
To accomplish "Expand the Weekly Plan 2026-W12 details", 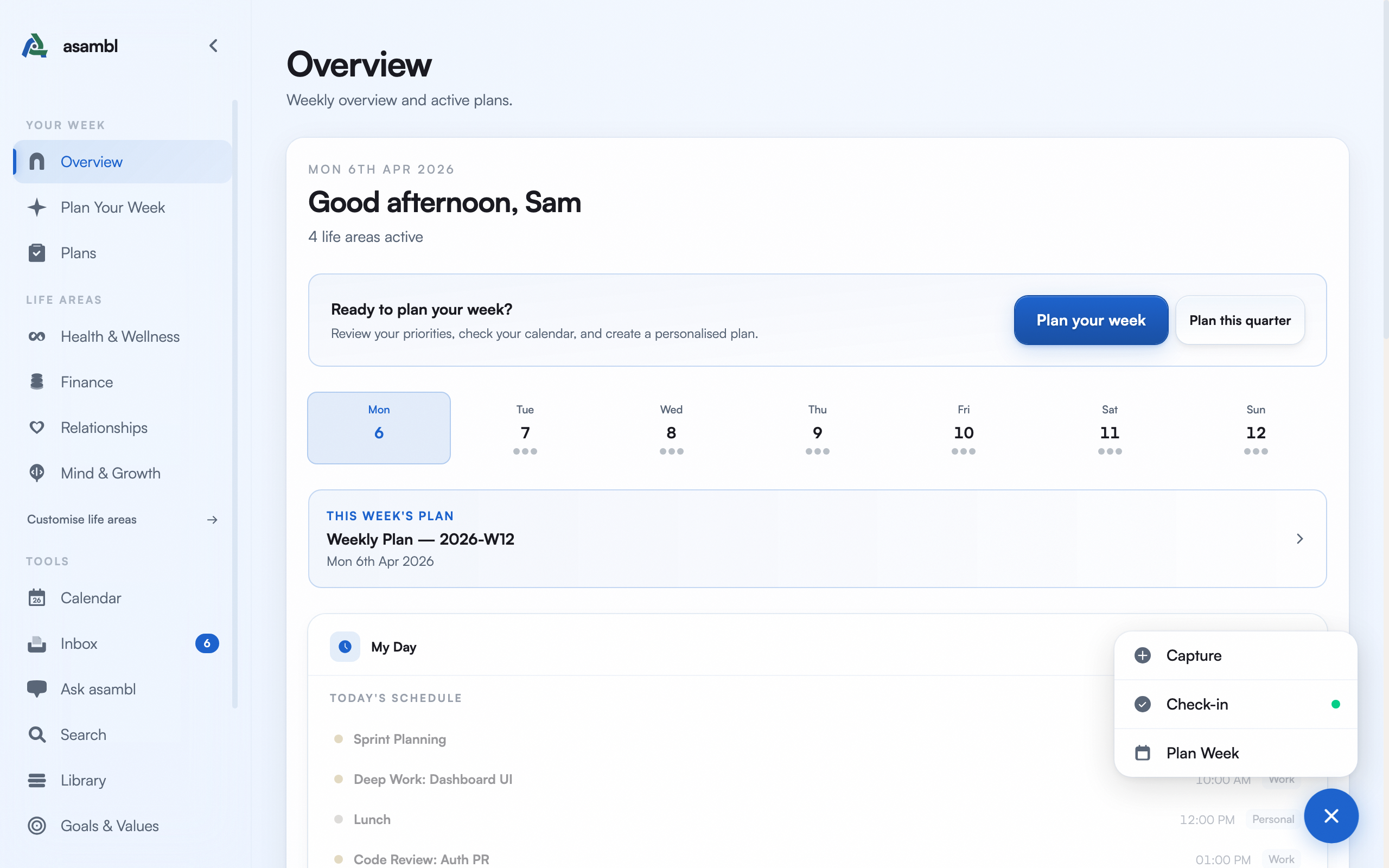I will [x=1299, y=539].
